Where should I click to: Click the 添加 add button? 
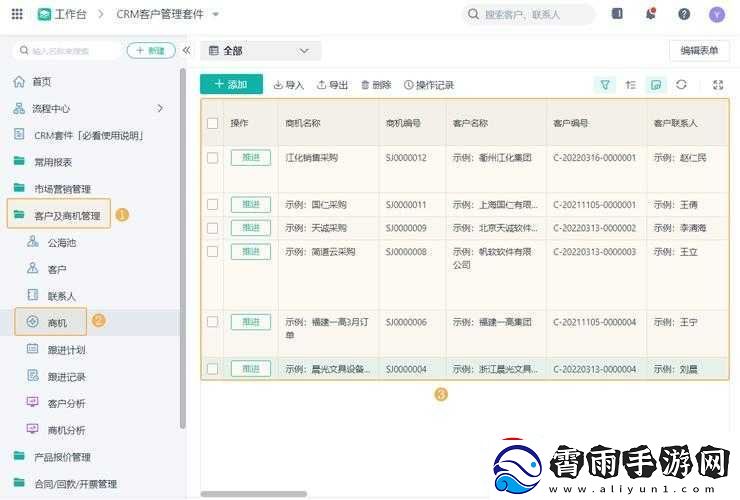[x=231, y=85]
